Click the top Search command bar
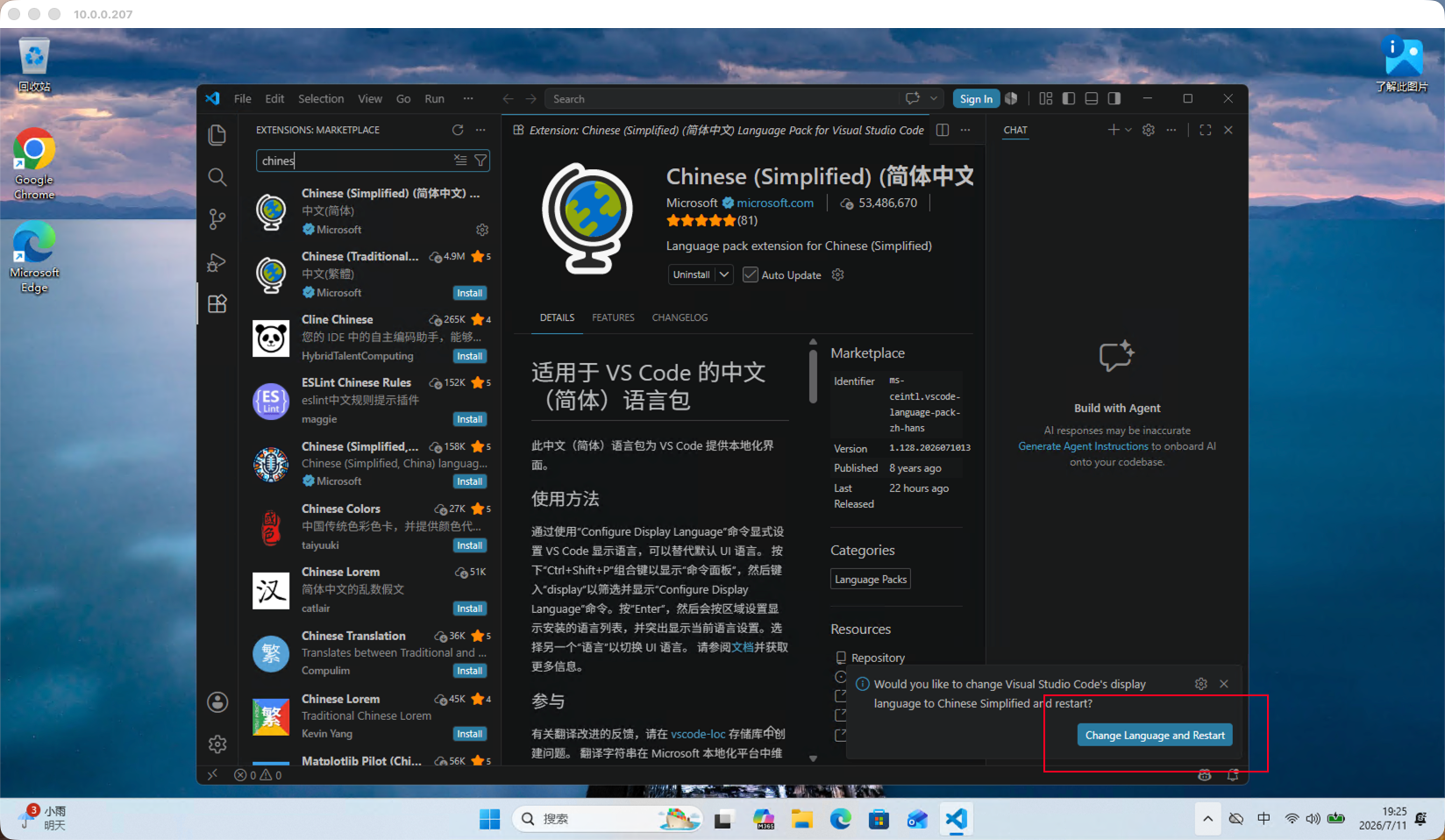 (722, 99)
